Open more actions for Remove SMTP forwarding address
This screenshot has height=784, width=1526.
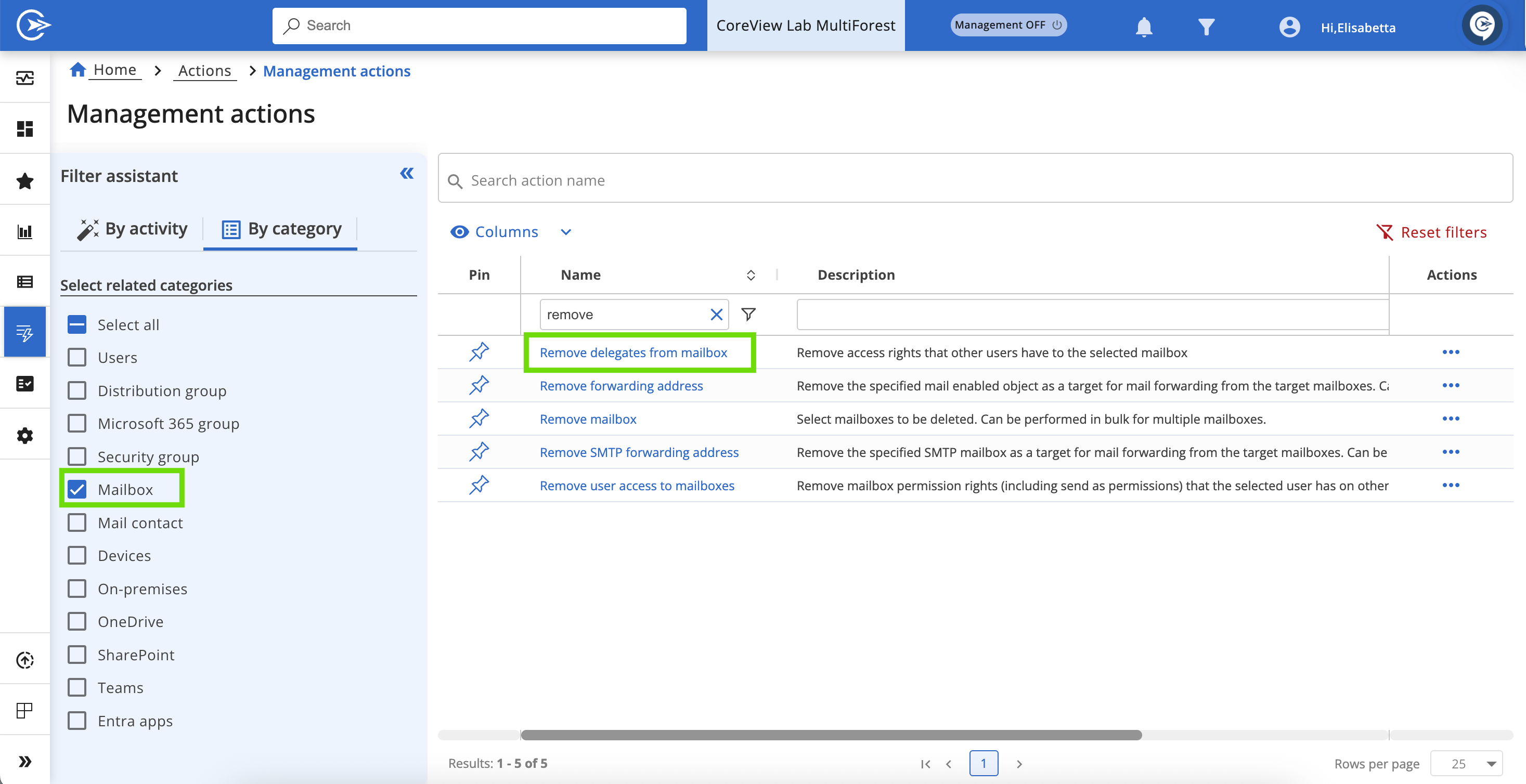1450,452
